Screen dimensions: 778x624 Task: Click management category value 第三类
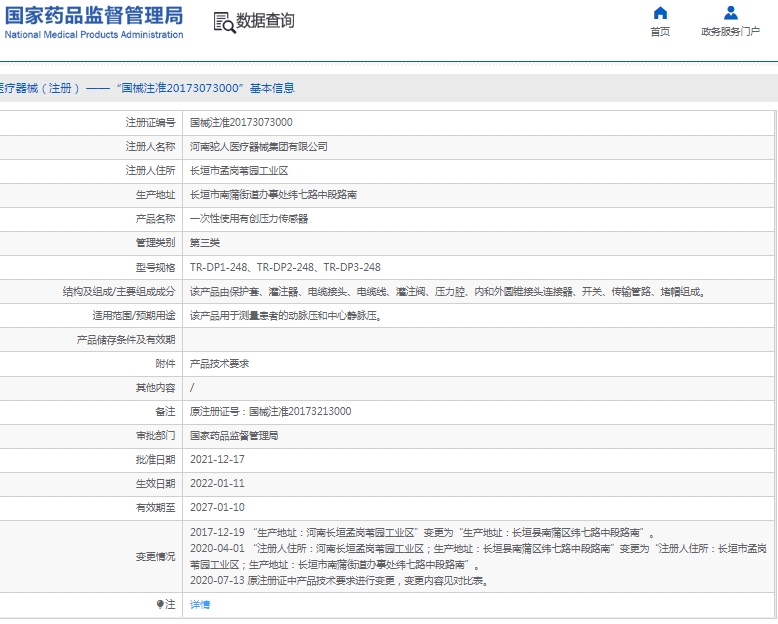point(205,243)
